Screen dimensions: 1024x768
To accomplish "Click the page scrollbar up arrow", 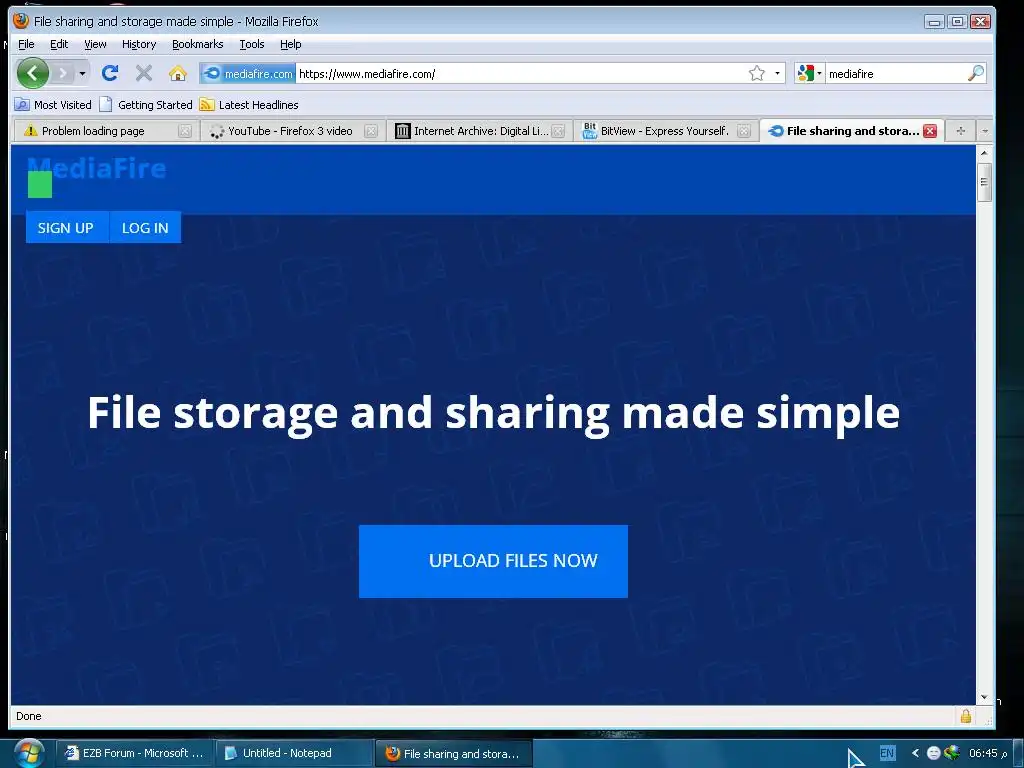I will point(984,152).
